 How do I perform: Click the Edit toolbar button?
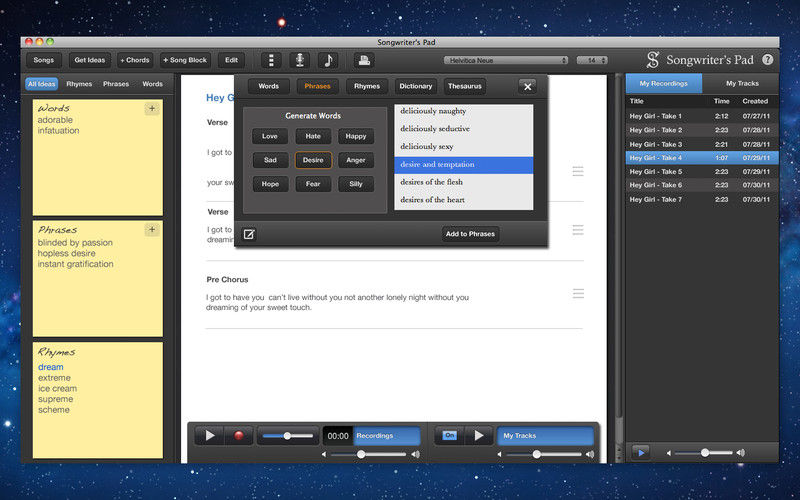pos(231,60)
